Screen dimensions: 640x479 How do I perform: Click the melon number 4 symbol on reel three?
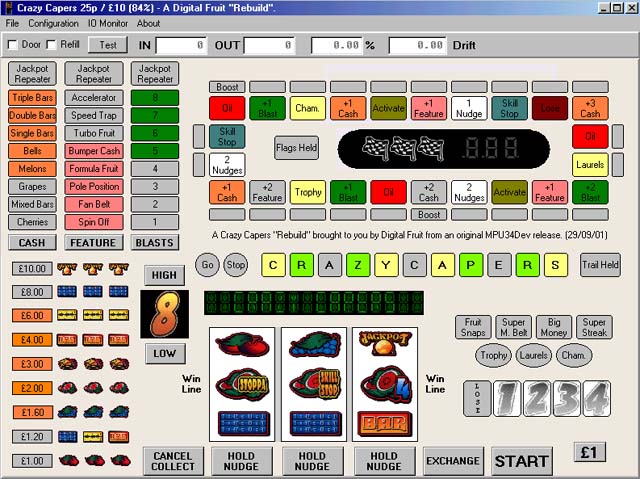point(385,384)
